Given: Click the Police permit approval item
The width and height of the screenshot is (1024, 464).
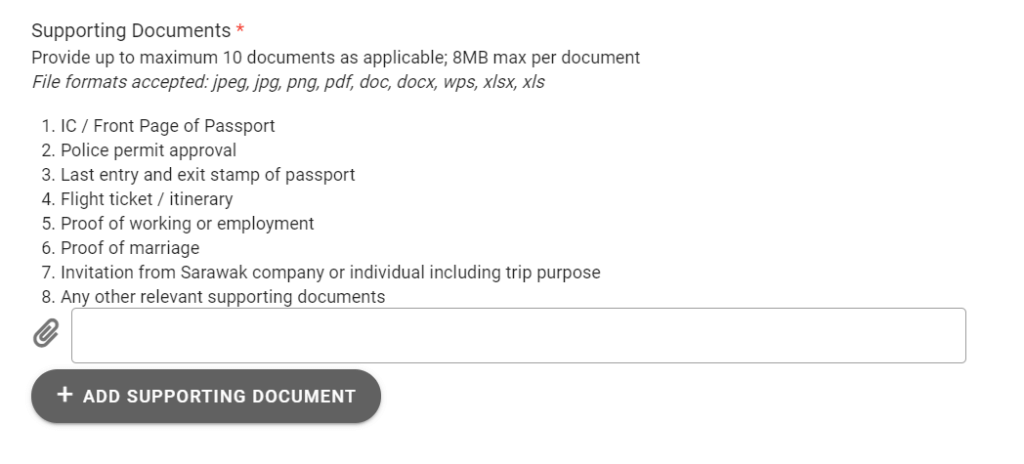Looking at the screenshot, I should (148, 150).
